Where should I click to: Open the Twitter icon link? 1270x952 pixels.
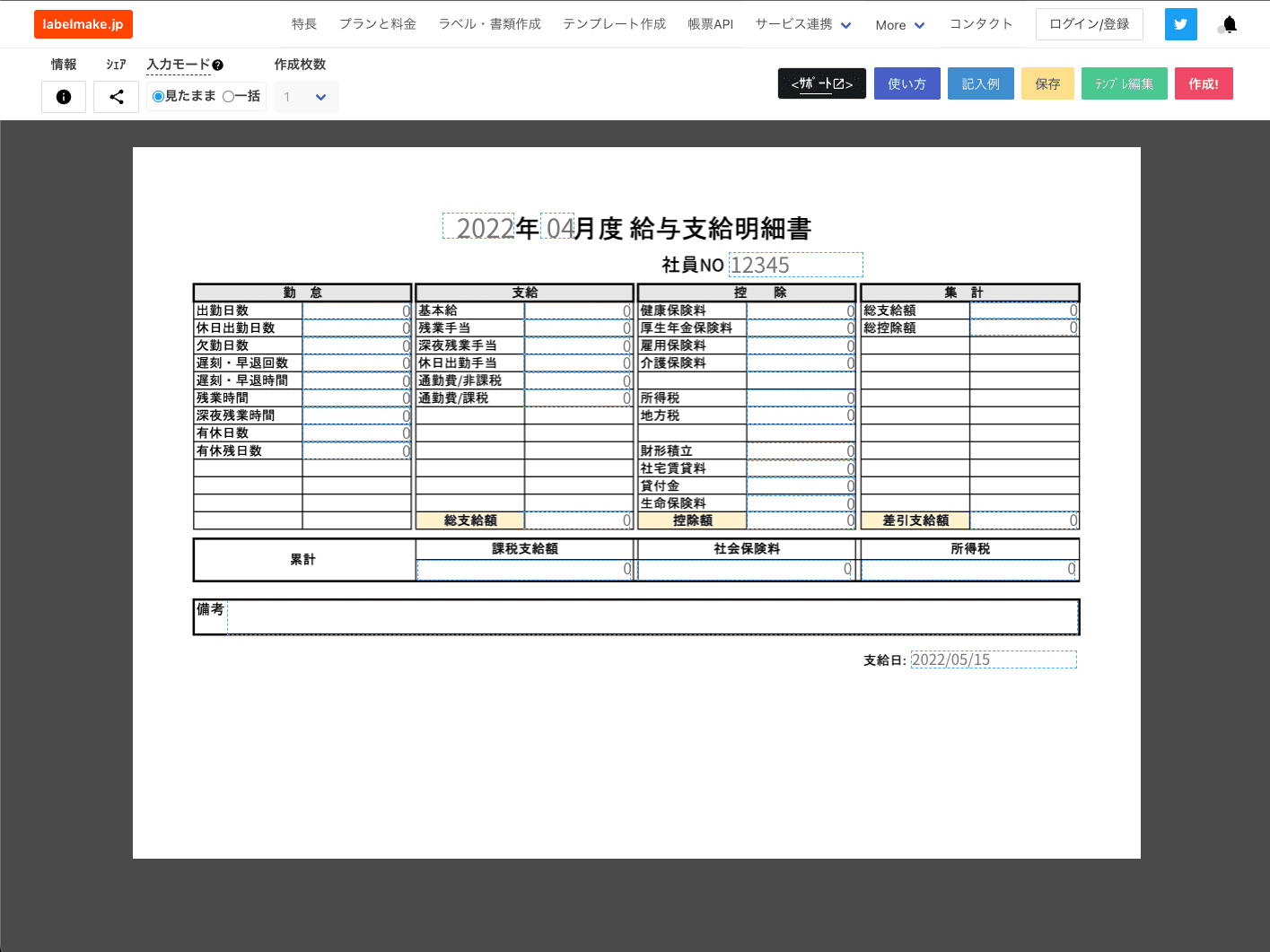(1180, 24)
